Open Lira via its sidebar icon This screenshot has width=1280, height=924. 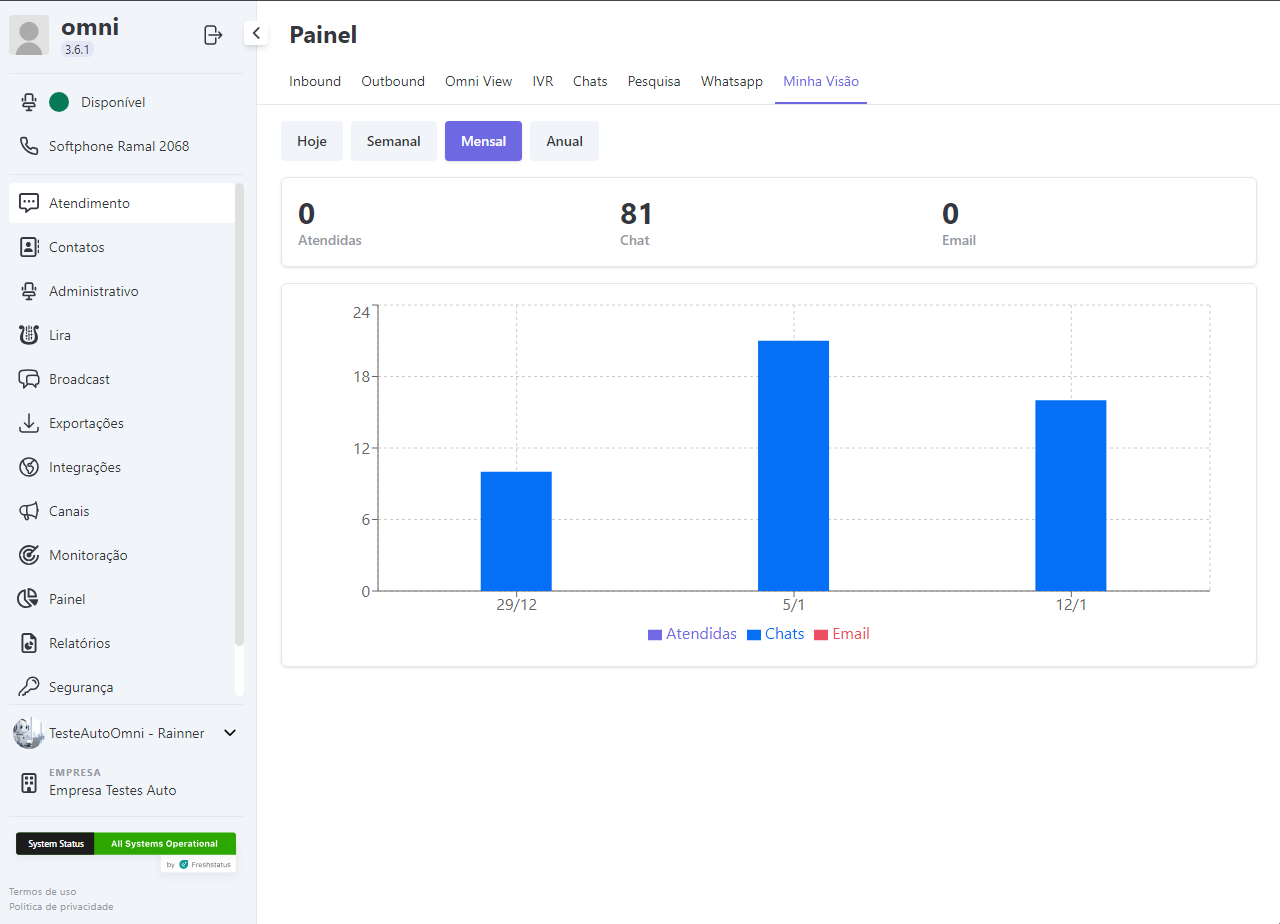coord(29,335)
